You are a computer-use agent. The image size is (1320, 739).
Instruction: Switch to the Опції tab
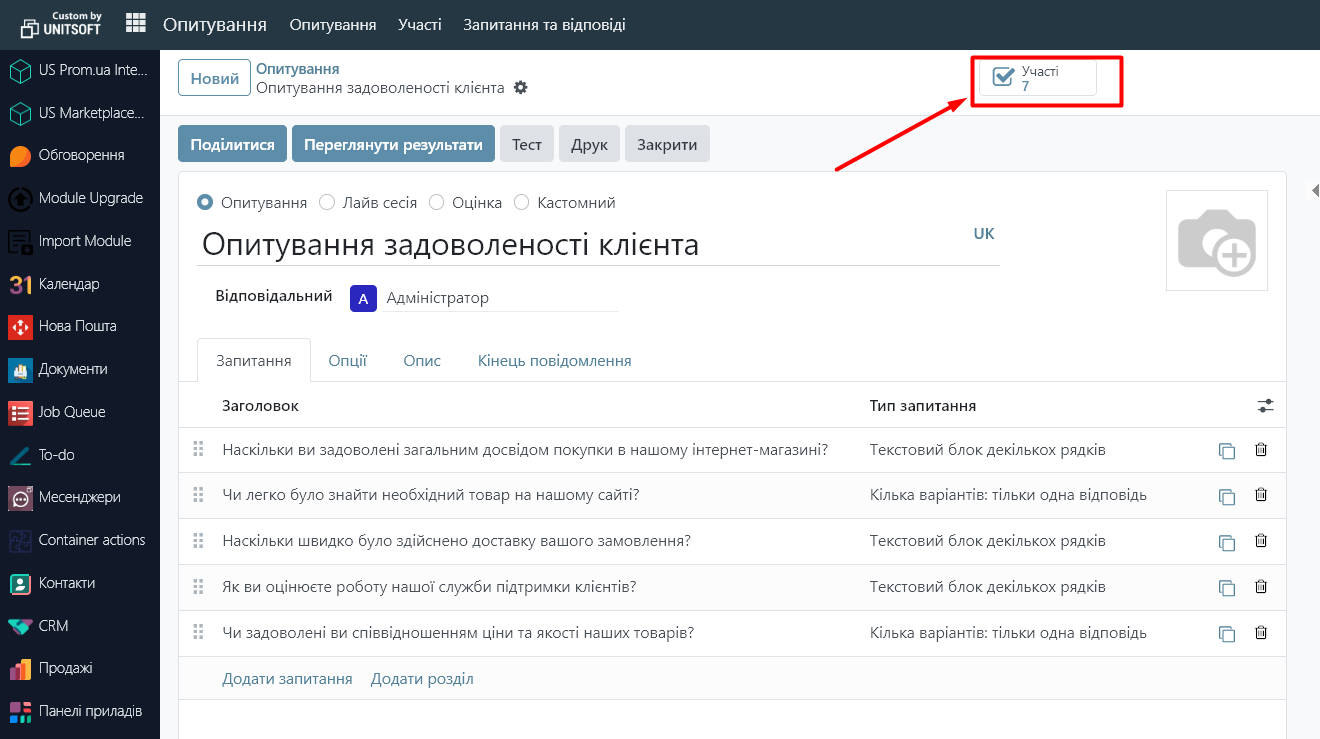coord(347,361)
